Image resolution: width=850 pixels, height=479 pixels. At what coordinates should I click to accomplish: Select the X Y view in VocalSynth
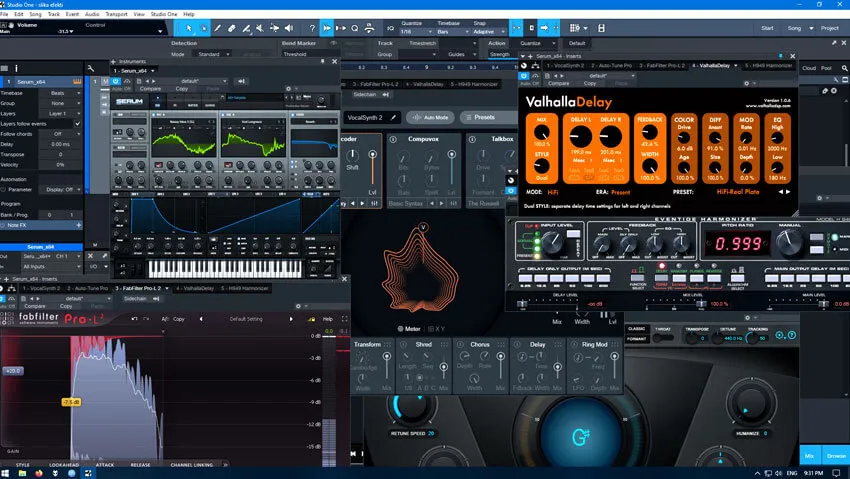(436, 328)
